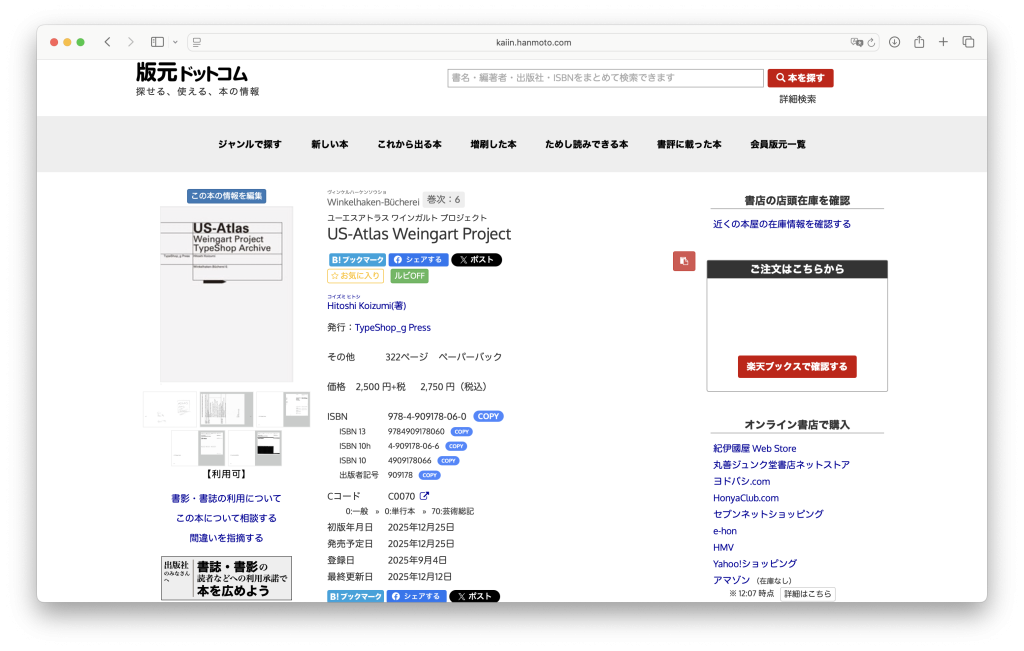Viewport: 1024px width, 651px height.
Task: Open the Hitoshi Koizumi author link
Action: (x=366, y=306)
